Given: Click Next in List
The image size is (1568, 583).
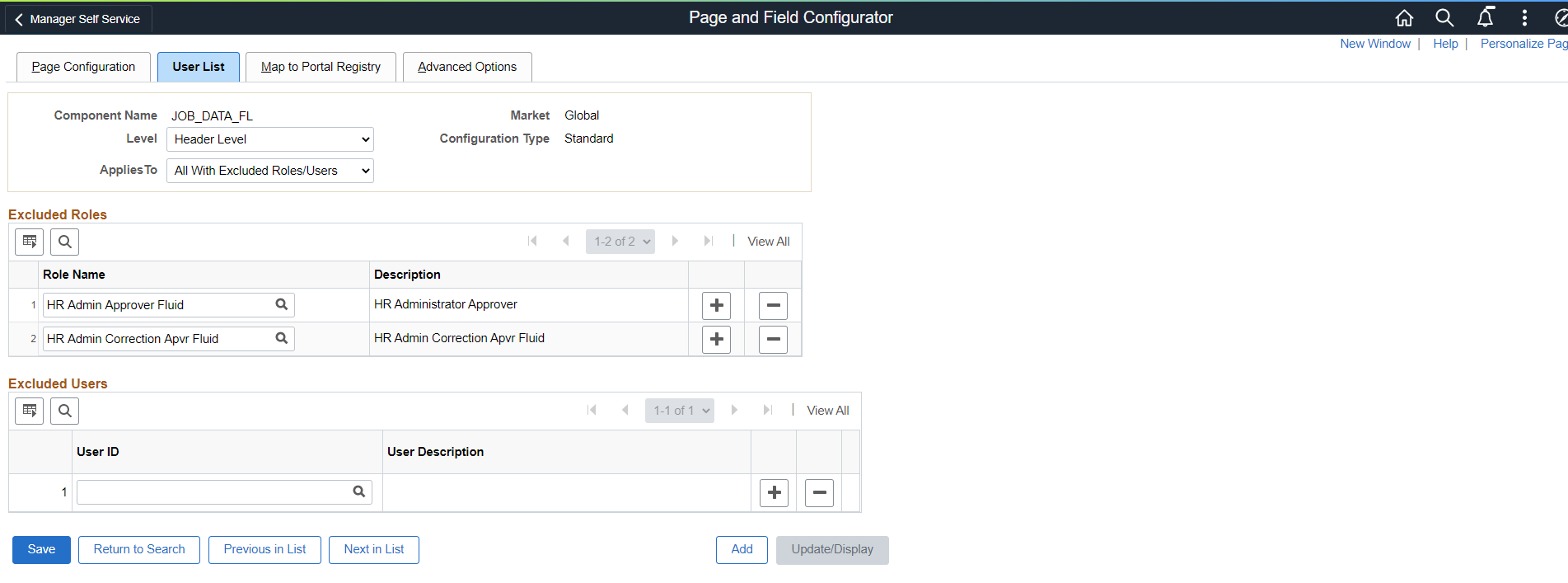Looking at the screenshot, I should tap(374, 550).
